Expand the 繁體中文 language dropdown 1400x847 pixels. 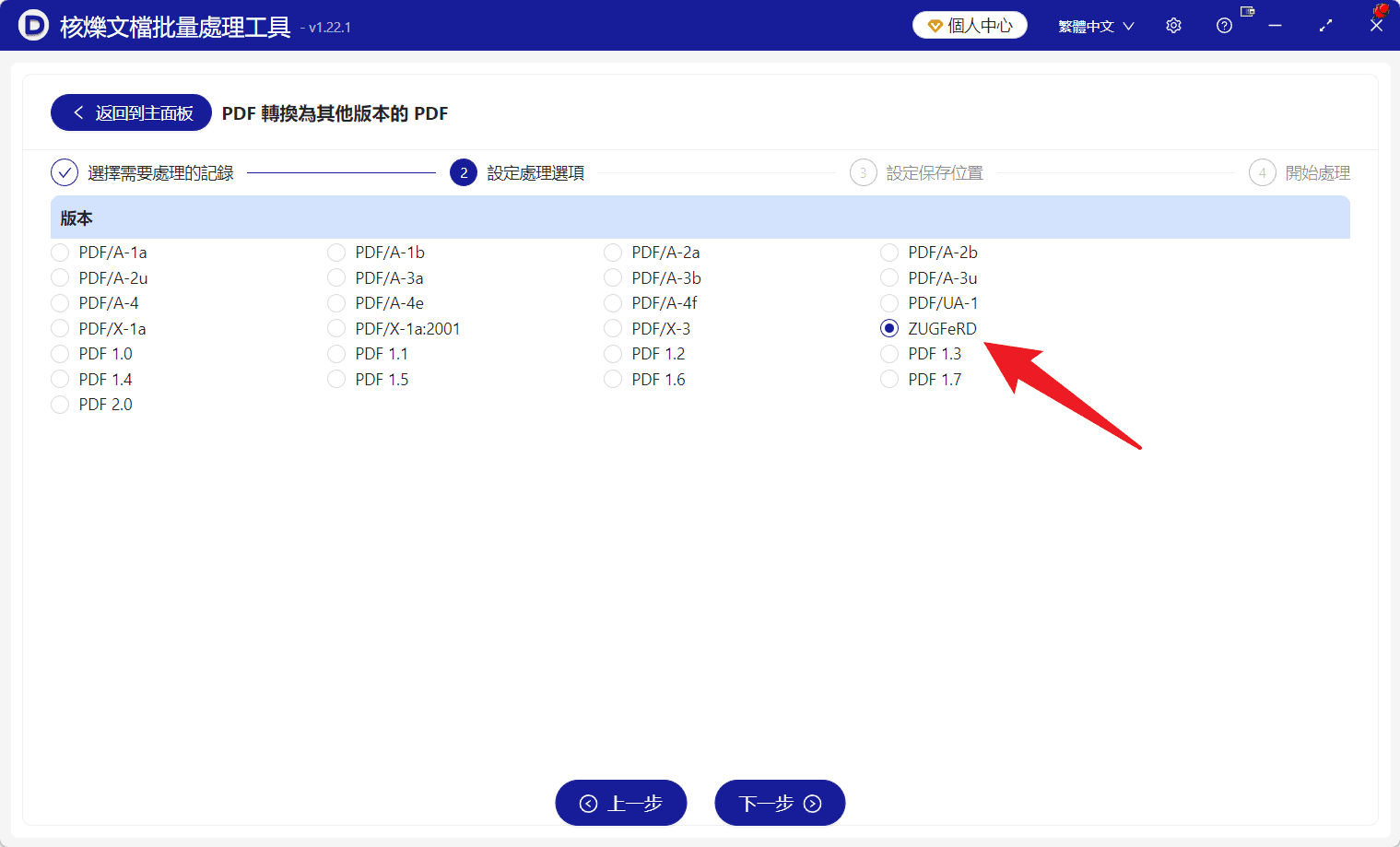coord(1096,27)
